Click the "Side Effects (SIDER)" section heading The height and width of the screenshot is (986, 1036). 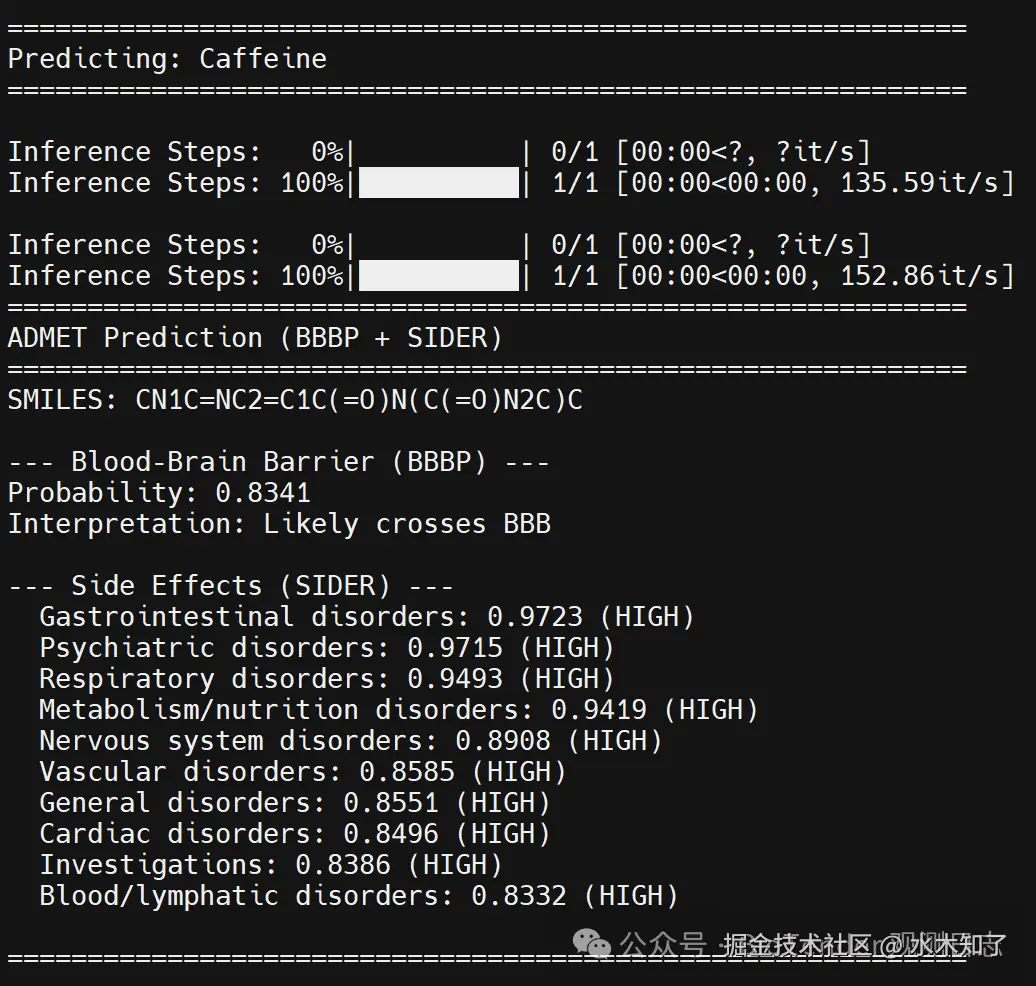click(231, 586)
